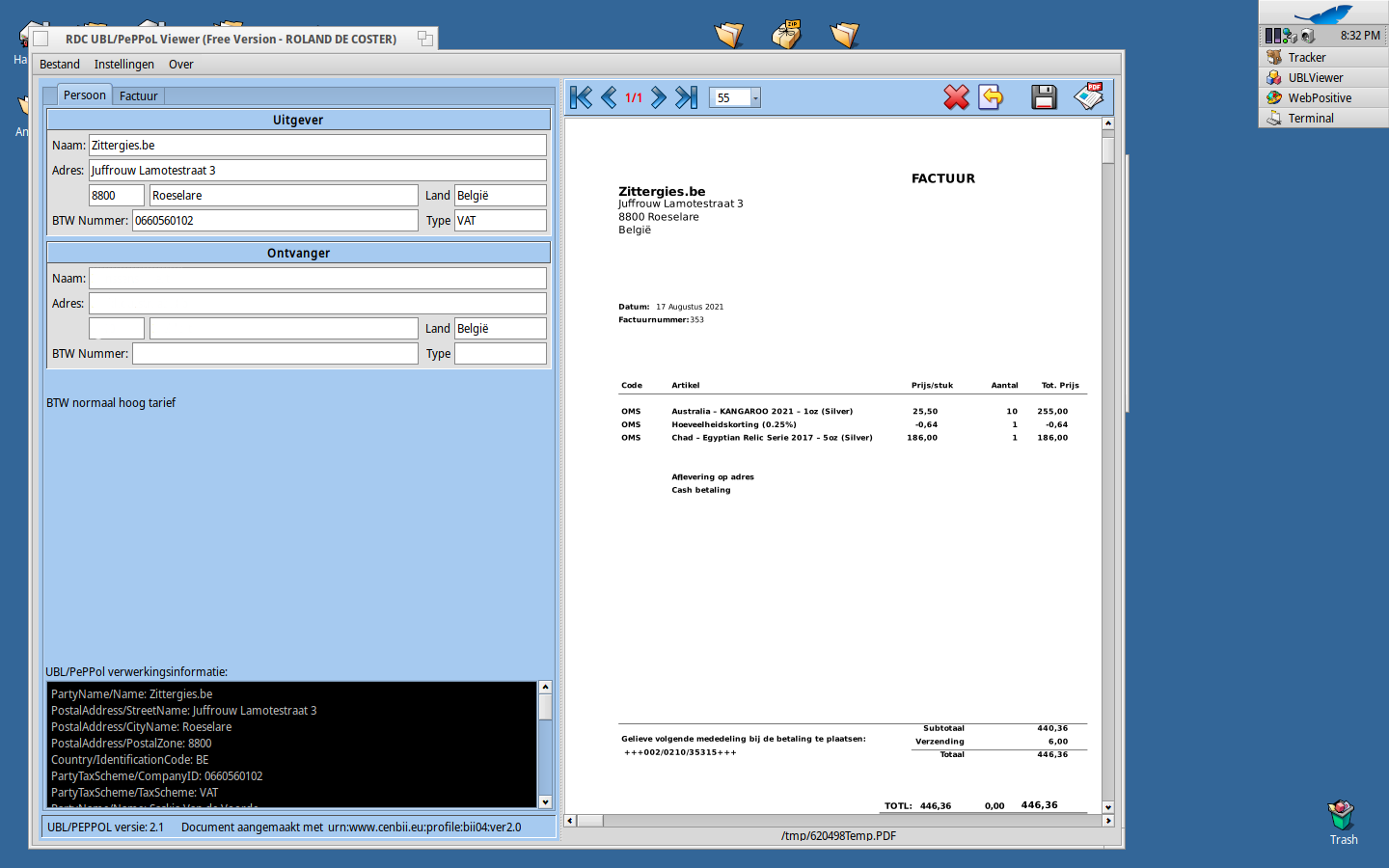Click the Uitgever Type field showing VAT

(x=501, y=221)
